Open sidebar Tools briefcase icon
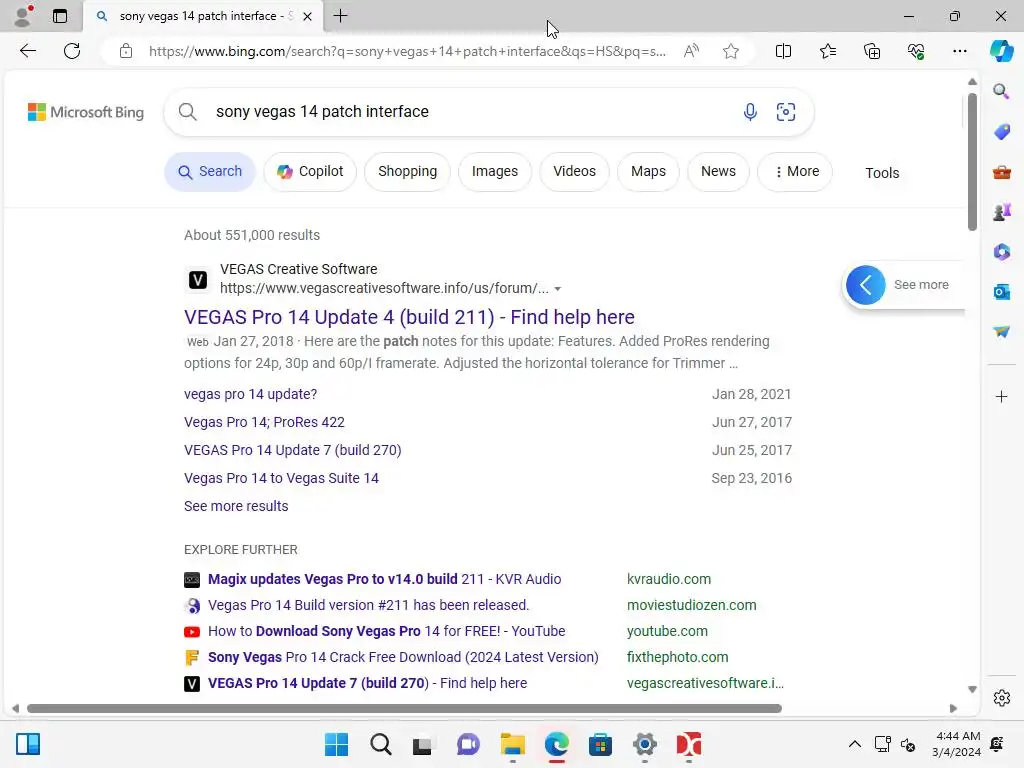1024x768 pixels. point(1001,172)
